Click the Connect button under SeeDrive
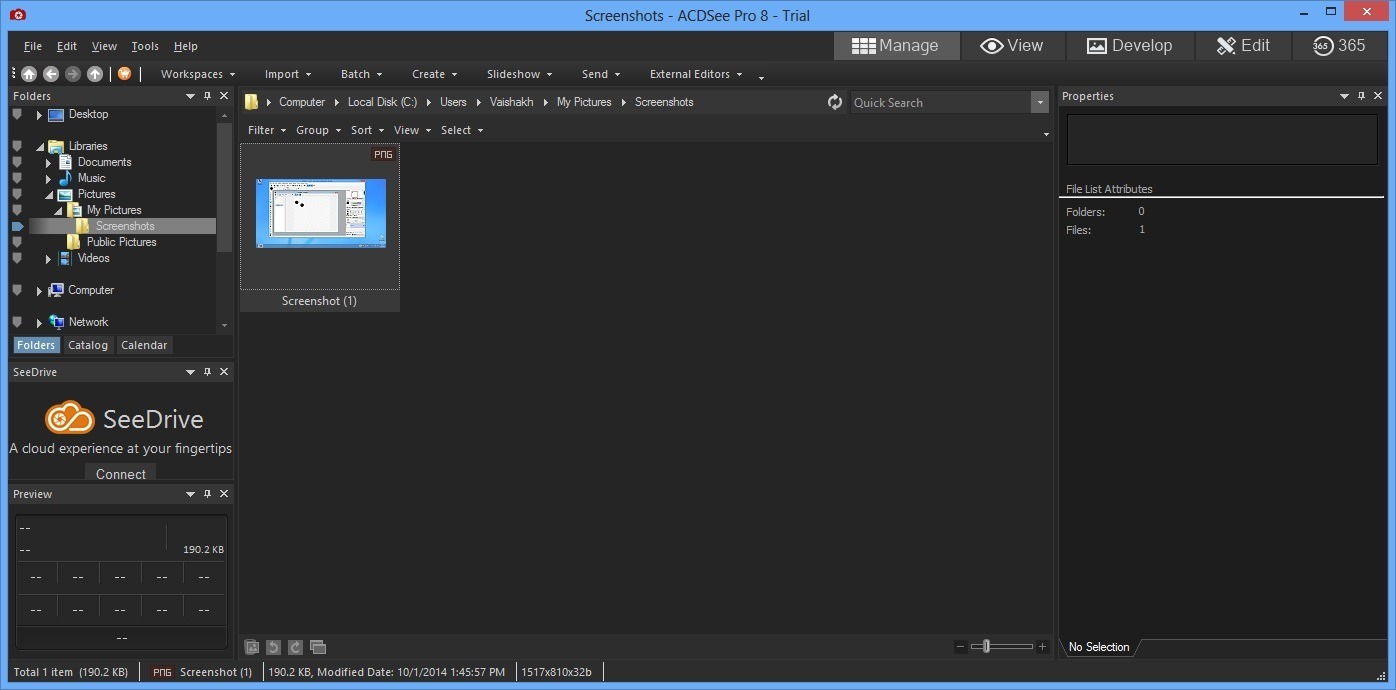This screenshot has height=690, width=1396. pos(120,473)
